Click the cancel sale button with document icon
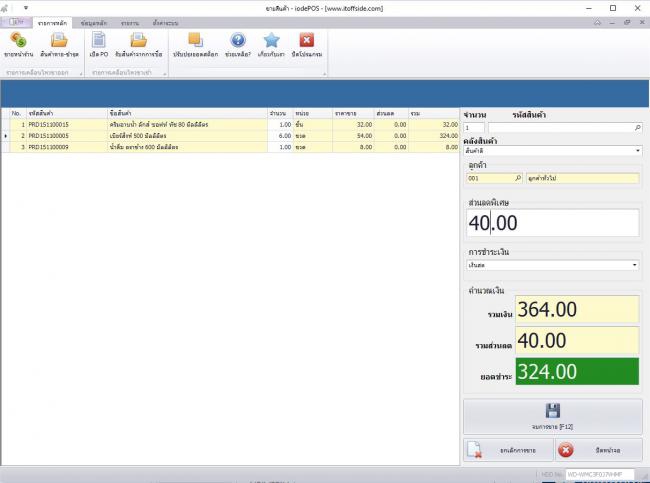Screen dimensions: 650x483 509,450
